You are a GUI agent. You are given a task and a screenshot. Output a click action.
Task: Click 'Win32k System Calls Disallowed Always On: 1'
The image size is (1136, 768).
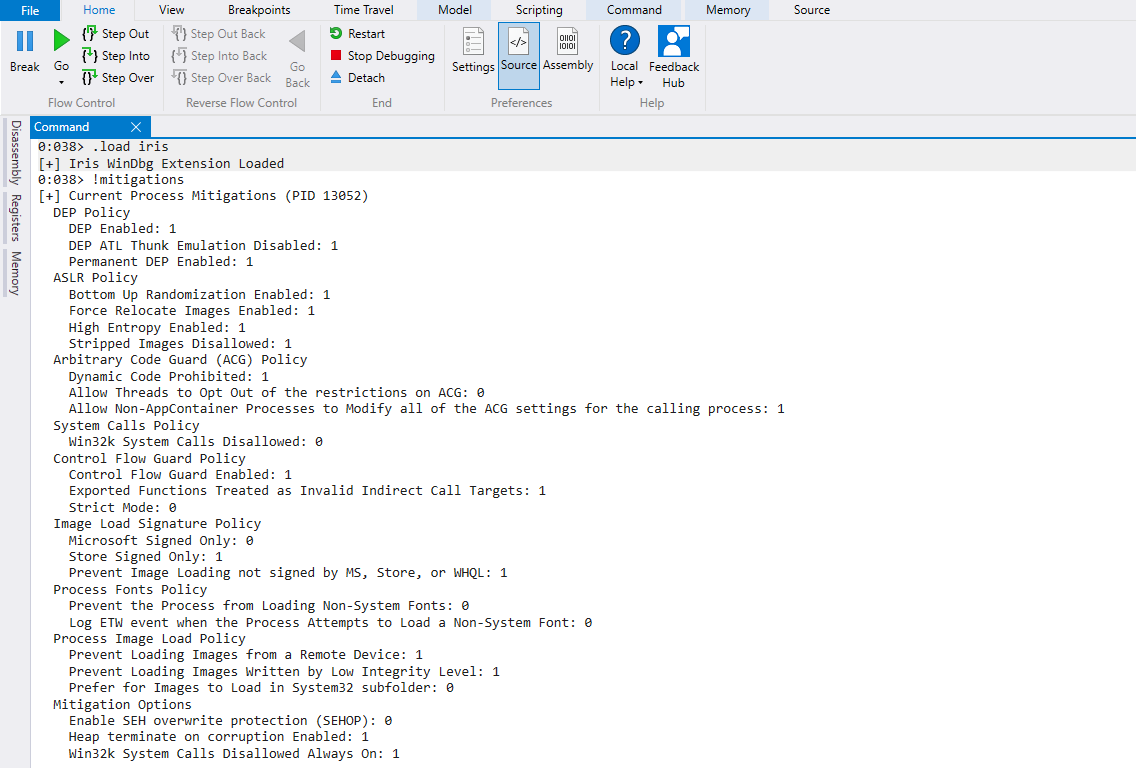pyautogui.click(x=234, y=754)
